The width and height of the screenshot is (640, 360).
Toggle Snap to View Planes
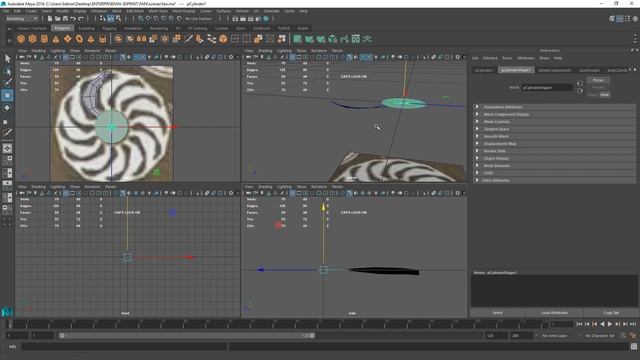[171, 18]
